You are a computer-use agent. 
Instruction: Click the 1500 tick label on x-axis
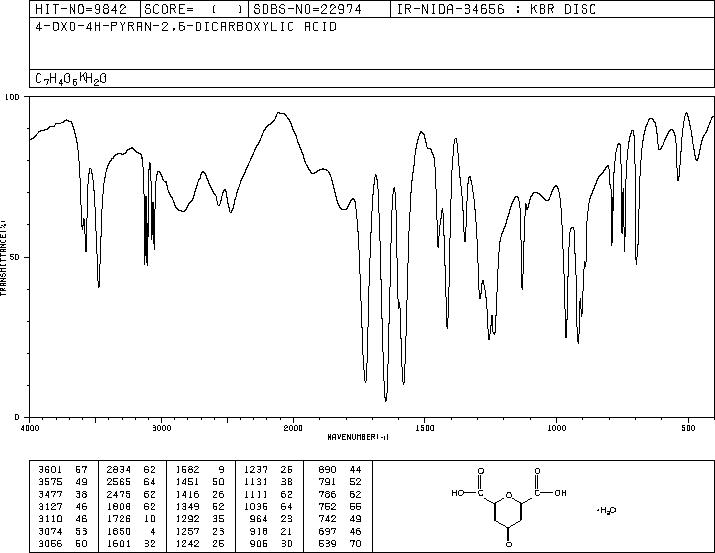click(x=424, y=428)
